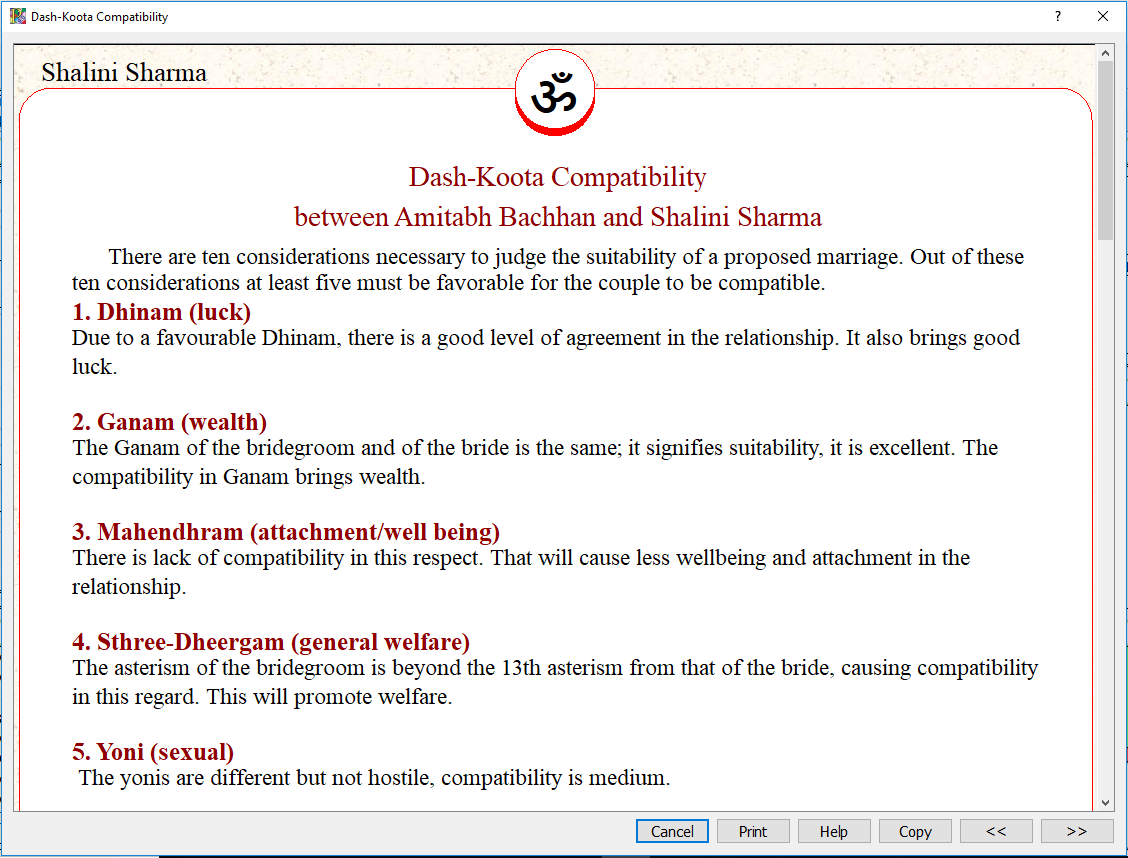Image resolution: width=1128 pixels, height=858 pixels.
Task: Click the question mark help button
Action: point(1058,16)
